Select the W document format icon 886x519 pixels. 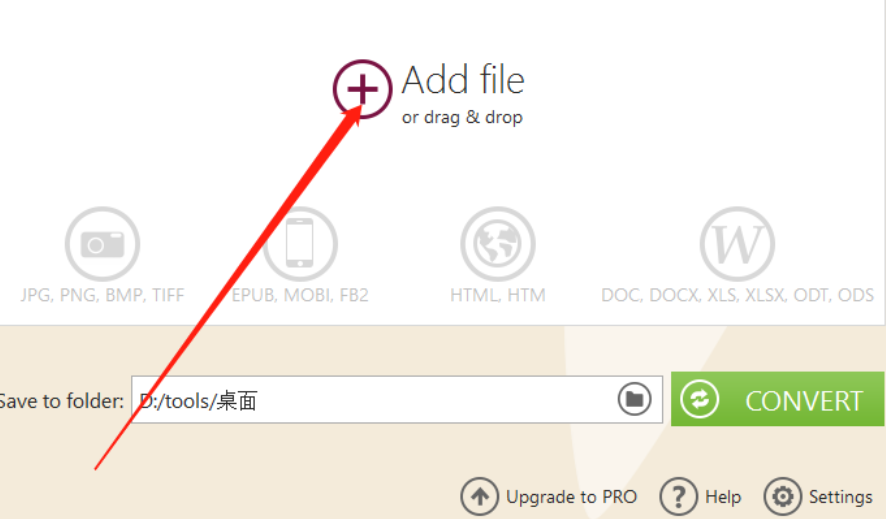click(737, 243)
